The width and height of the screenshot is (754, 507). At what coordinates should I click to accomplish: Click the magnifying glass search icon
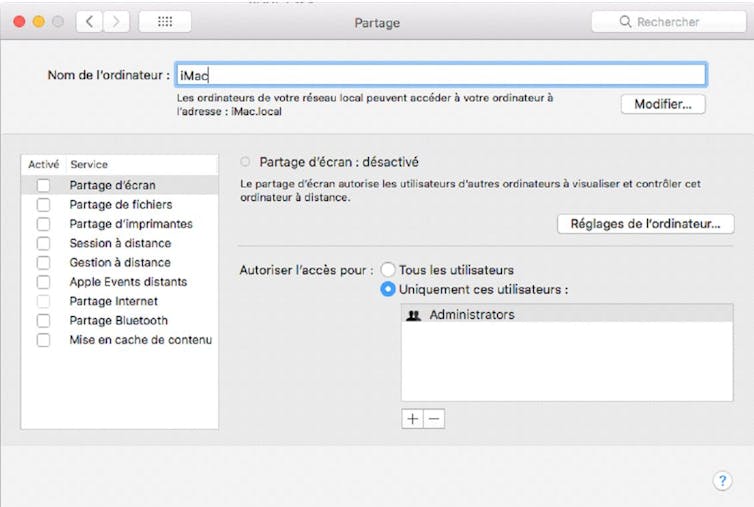(x=626, y=21)
